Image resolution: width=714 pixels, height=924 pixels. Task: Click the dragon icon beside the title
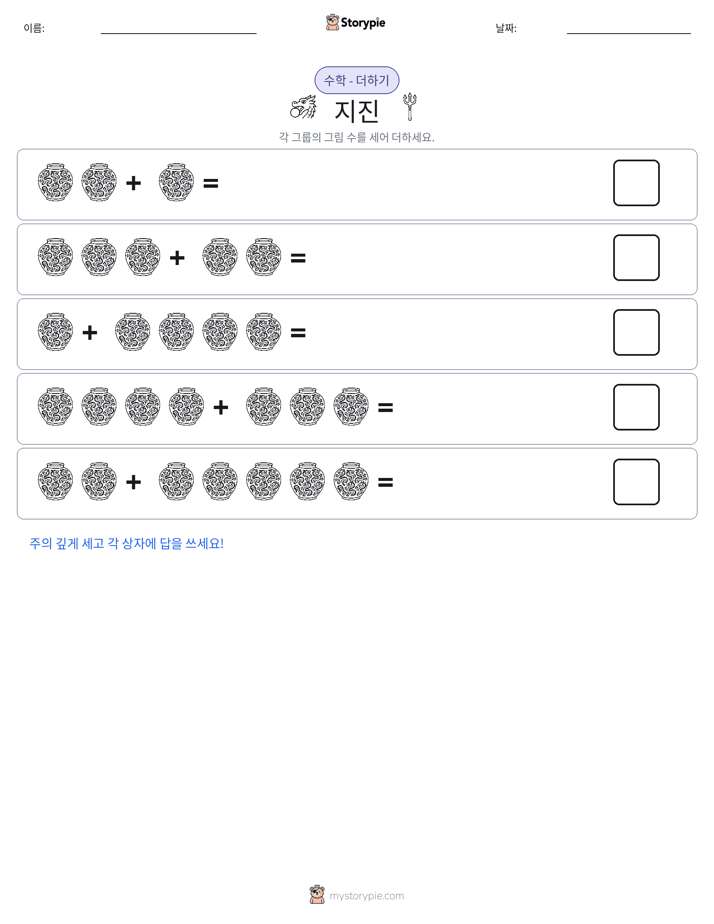(x=303, y=107)
